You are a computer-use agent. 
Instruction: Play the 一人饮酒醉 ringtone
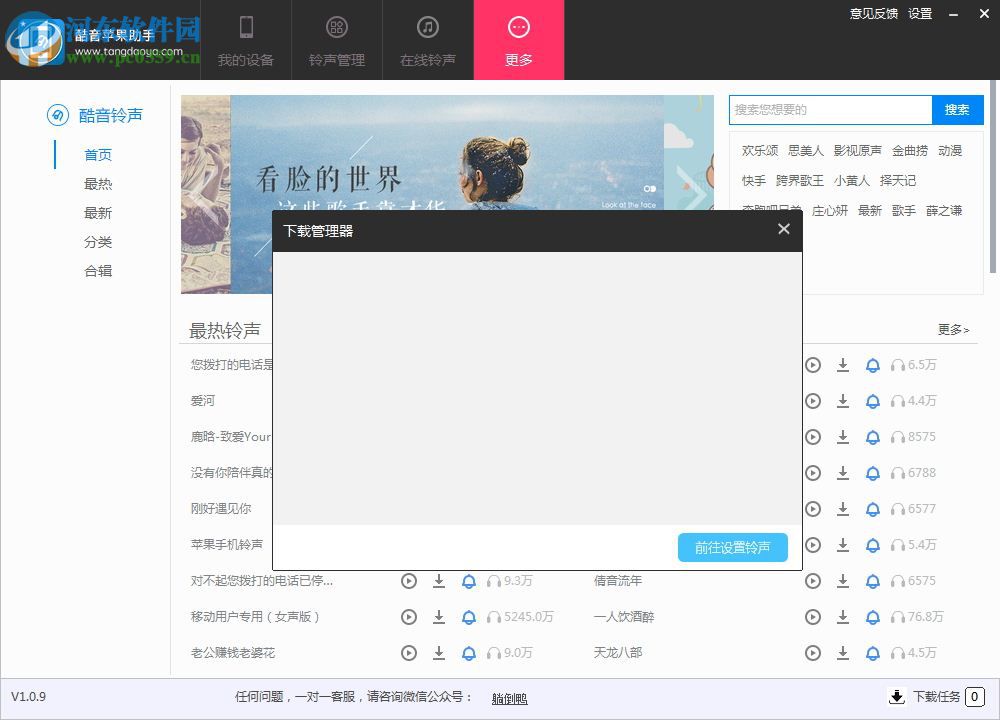813,617
